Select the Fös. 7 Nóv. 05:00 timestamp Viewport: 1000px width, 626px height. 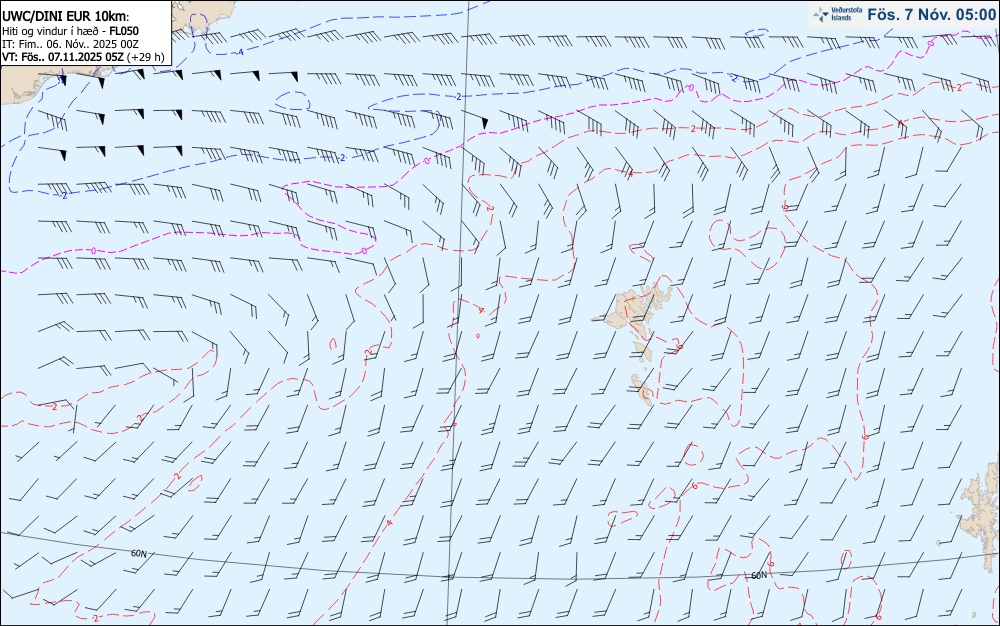(x=932, y=15)
